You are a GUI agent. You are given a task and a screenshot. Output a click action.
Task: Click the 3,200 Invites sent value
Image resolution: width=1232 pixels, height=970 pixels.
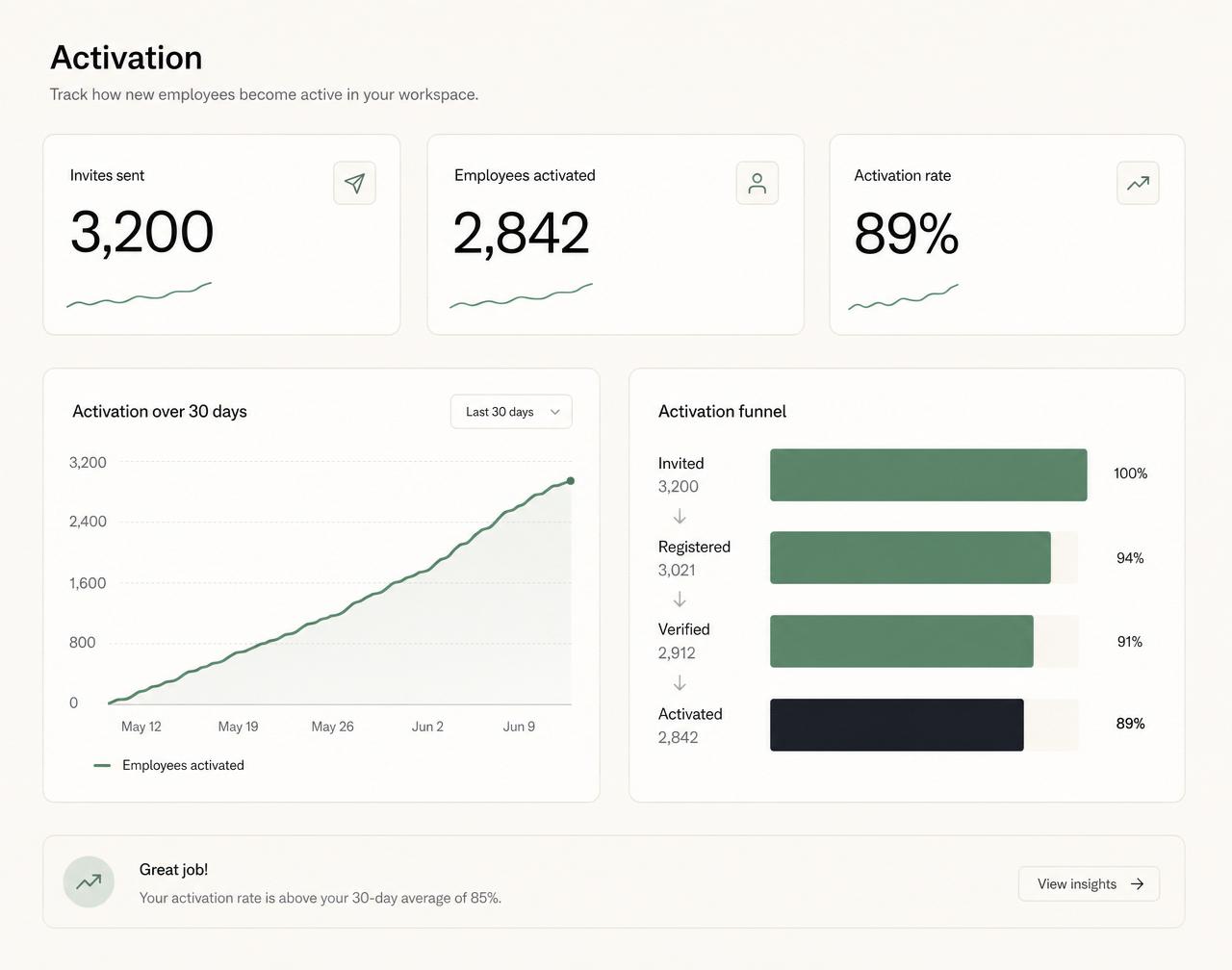(x=142, y=233)
